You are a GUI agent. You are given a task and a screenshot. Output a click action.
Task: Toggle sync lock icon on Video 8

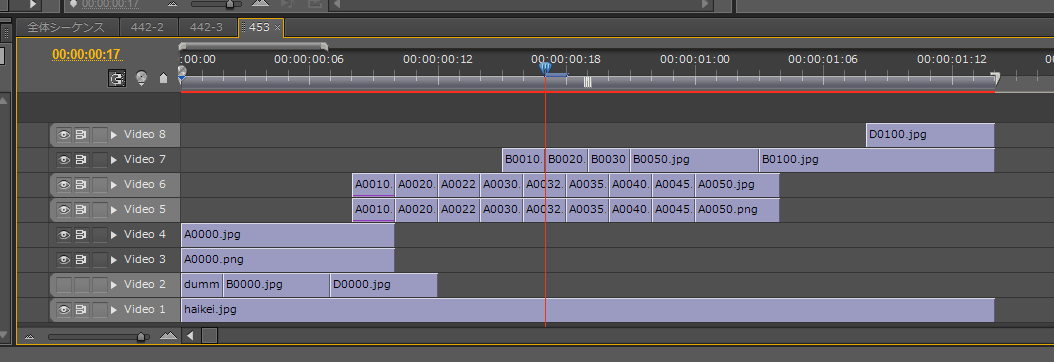click(x=81, y=135)
